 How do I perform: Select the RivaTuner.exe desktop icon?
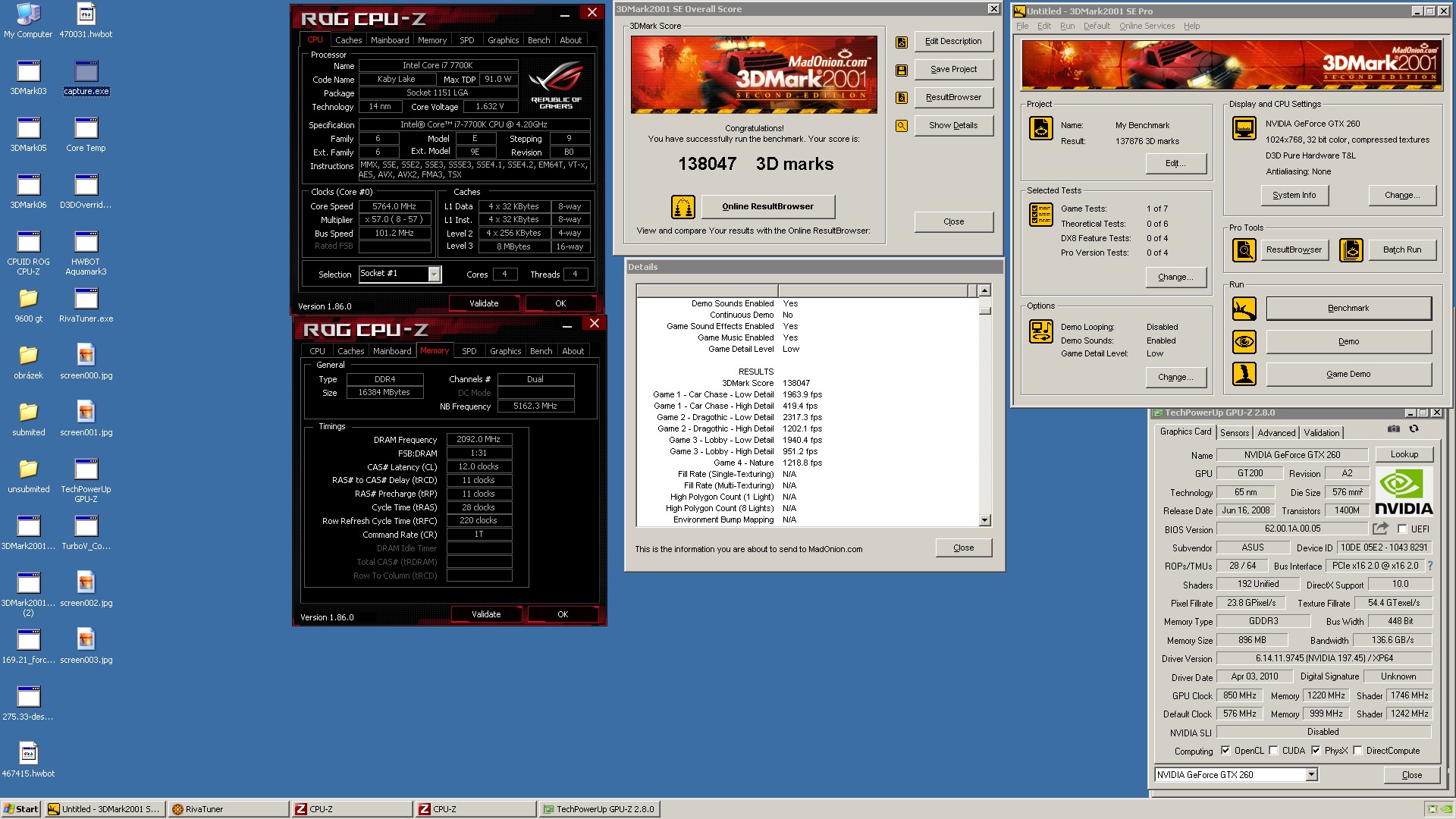(86, 306)
